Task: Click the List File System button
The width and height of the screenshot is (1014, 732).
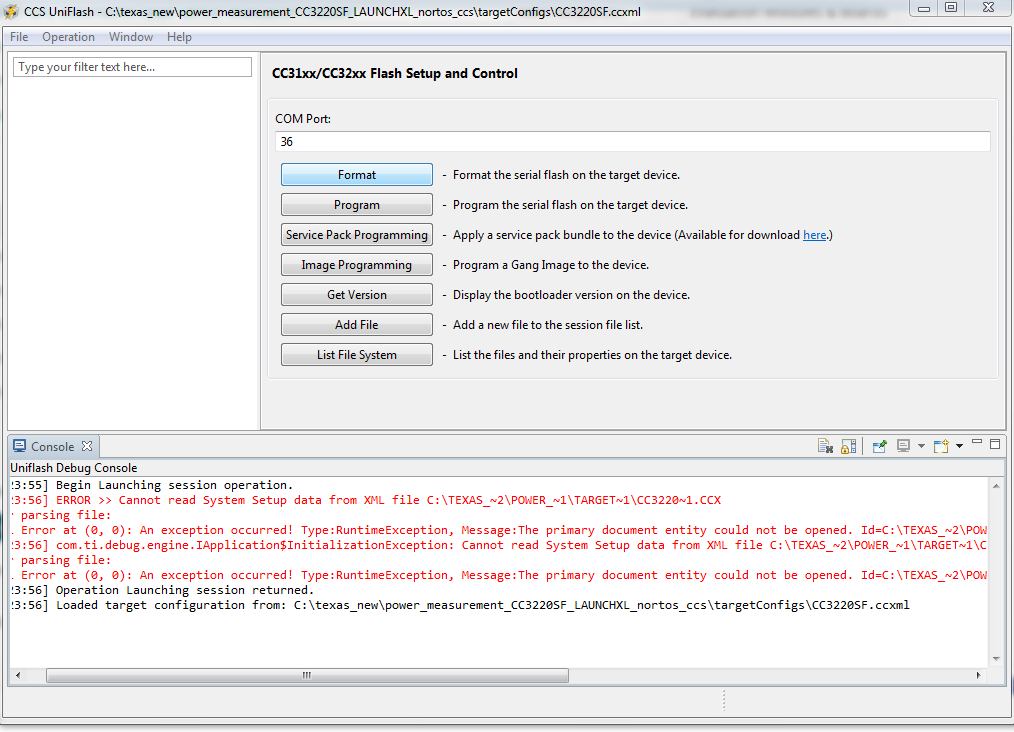Action: (x=356, y=354)
